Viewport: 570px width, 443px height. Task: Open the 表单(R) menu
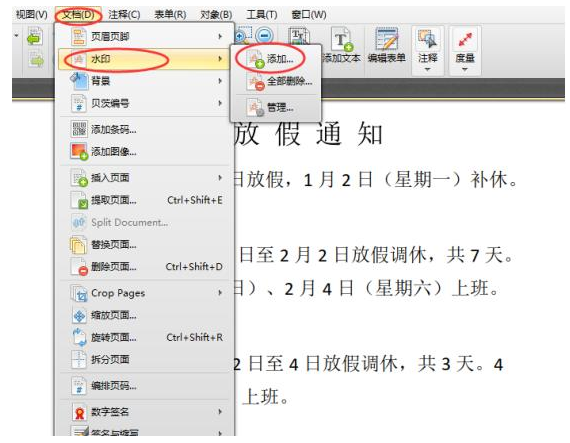click(170, 15)
